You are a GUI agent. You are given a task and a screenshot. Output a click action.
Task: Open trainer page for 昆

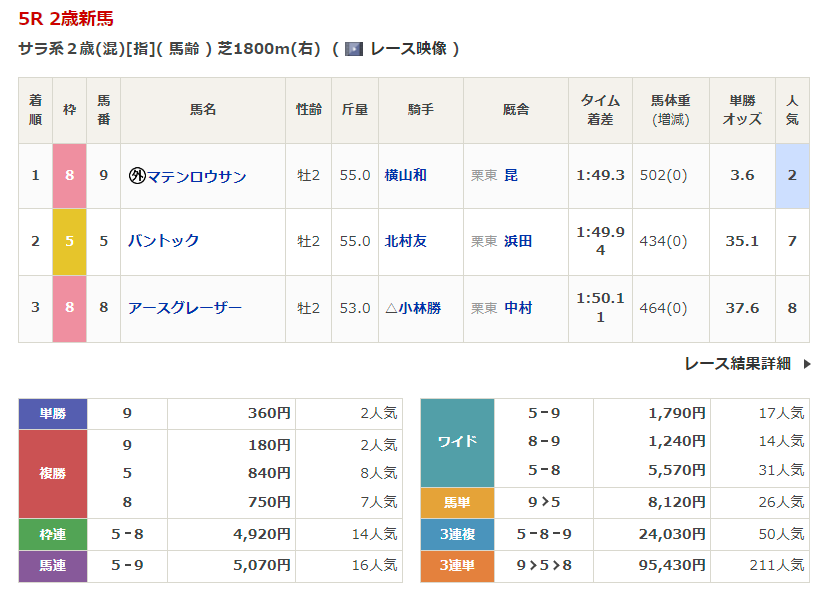point(511,175)
